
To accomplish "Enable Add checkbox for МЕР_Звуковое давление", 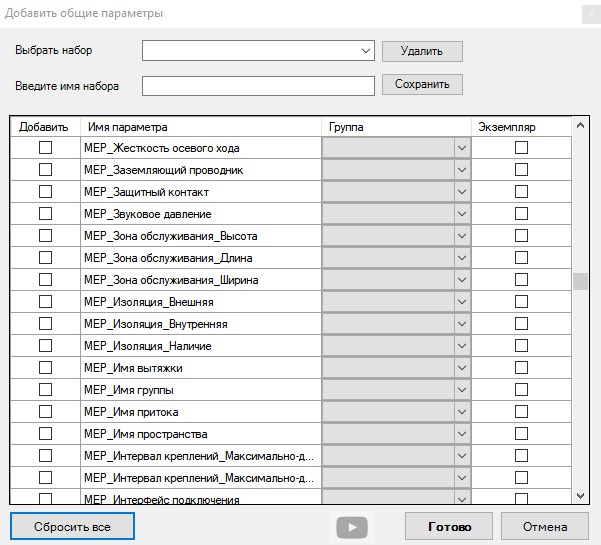I will [x=45, y=214].
